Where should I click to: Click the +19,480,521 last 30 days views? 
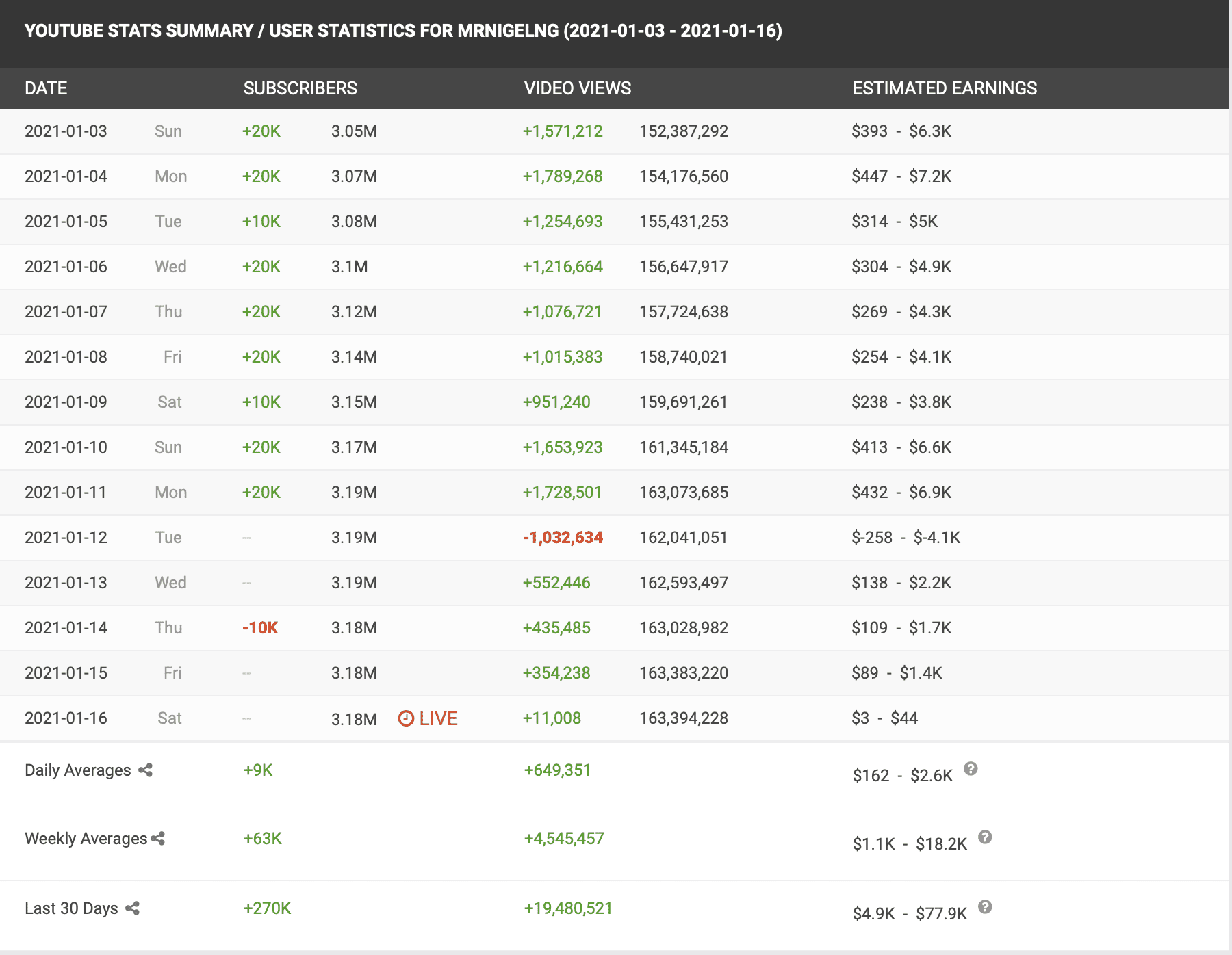(x=567, y=908)
